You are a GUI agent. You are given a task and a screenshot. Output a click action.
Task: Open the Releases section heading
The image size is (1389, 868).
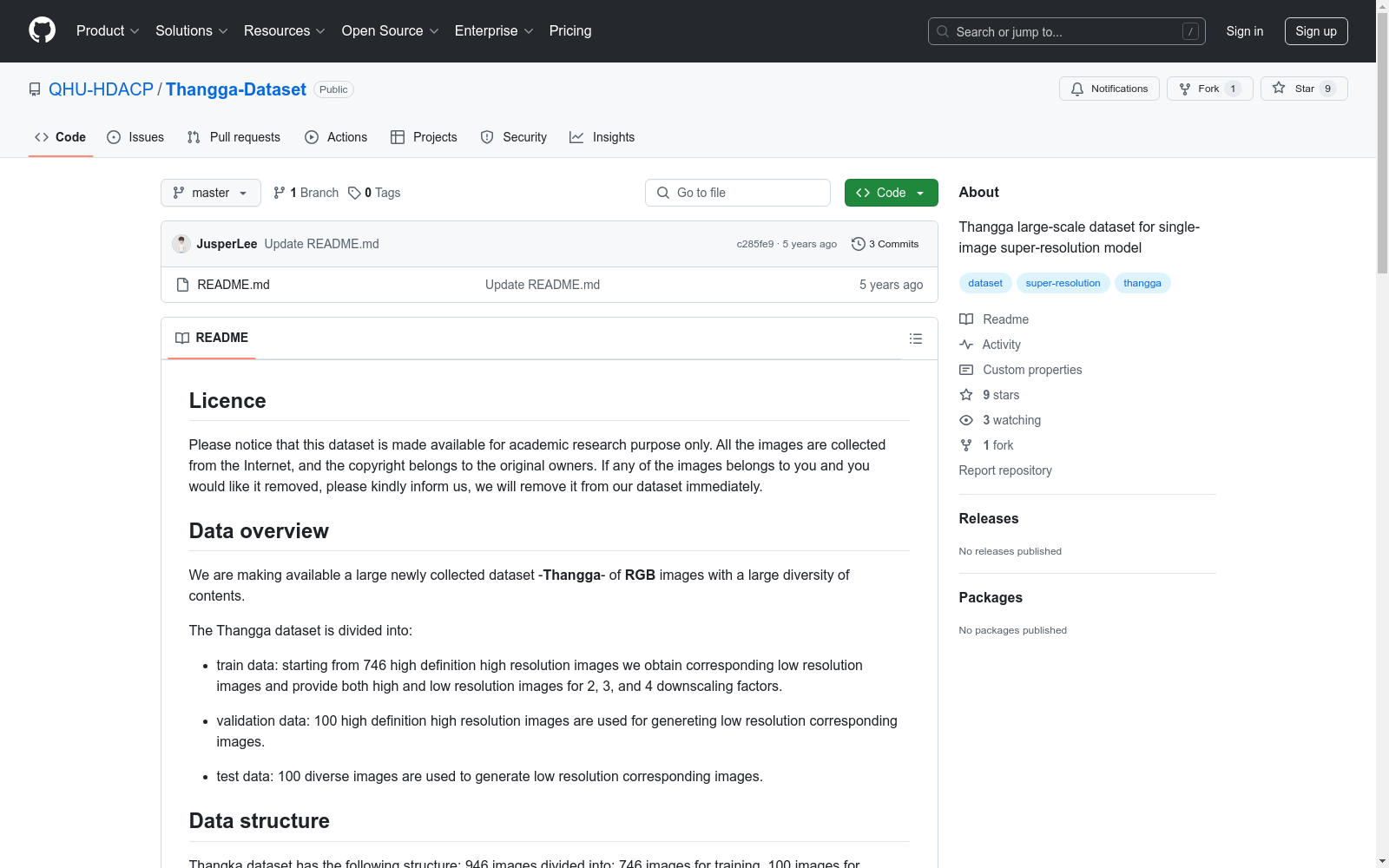(x=989, y=518)
